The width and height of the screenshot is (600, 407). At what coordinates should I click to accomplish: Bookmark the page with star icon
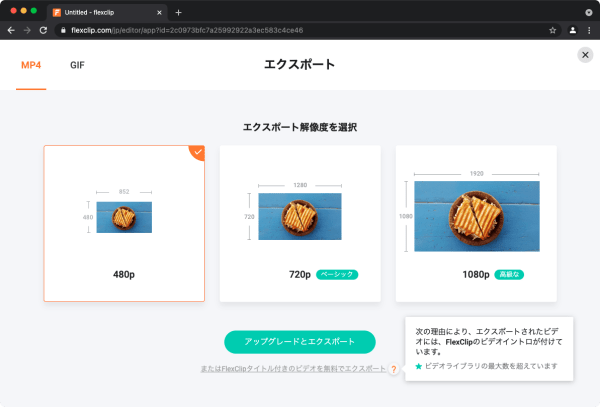pyautogui.click(x=552, y=30)
